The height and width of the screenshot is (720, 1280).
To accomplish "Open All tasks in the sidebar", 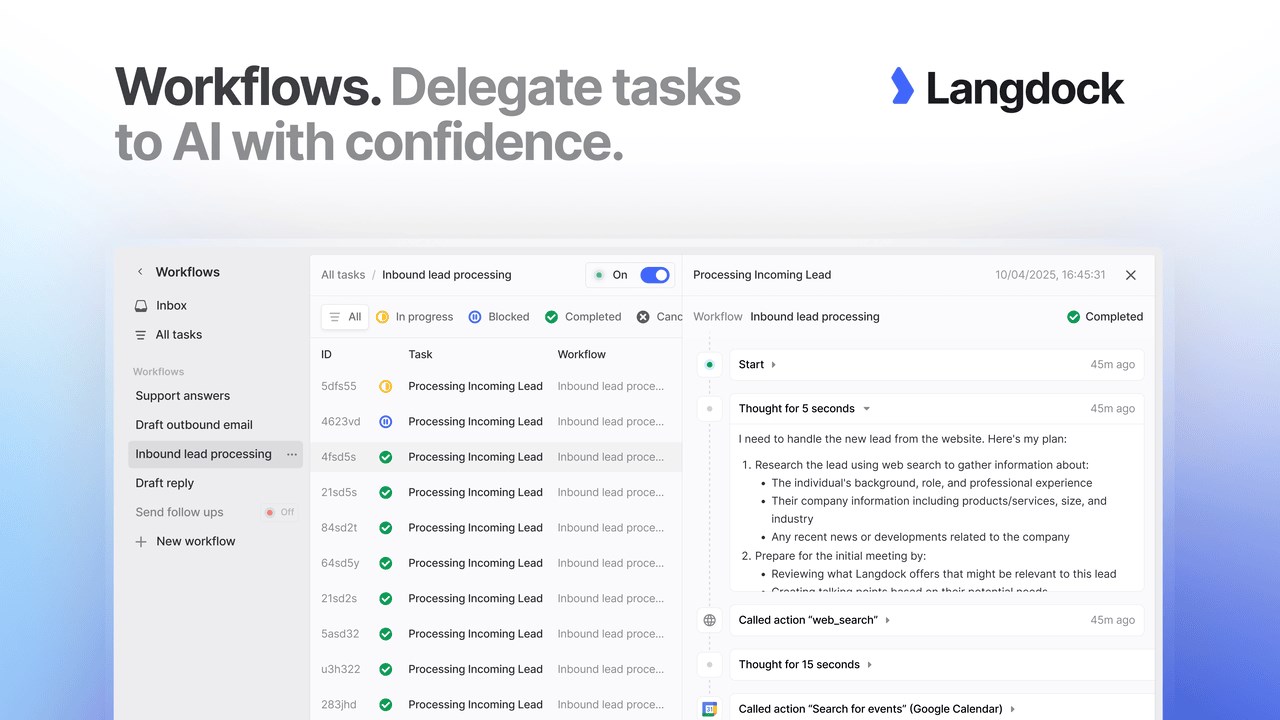I will 178,335.
